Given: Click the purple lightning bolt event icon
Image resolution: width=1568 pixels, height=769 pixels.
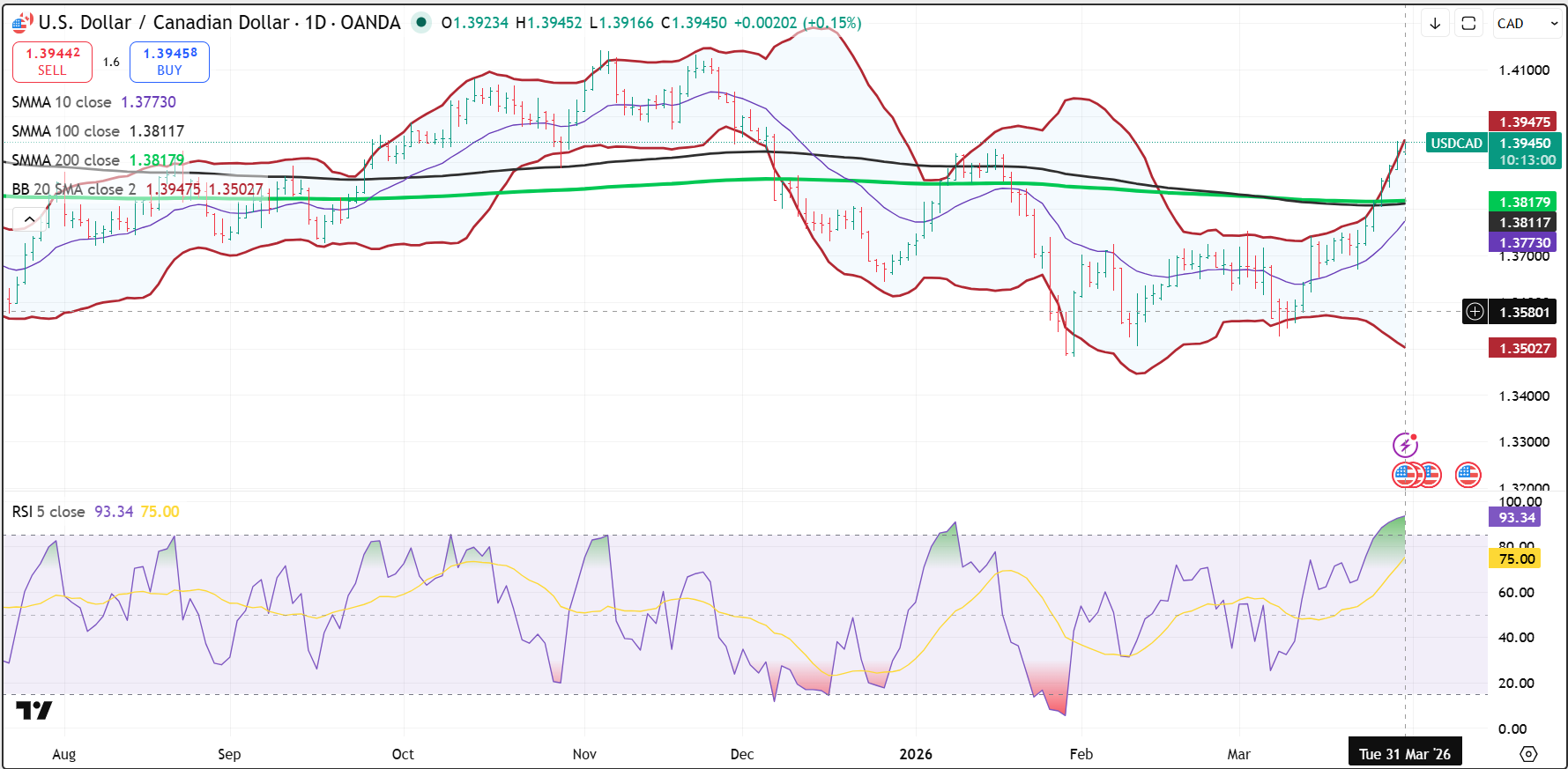Looking at the screenshot, I should [1405, 445].
